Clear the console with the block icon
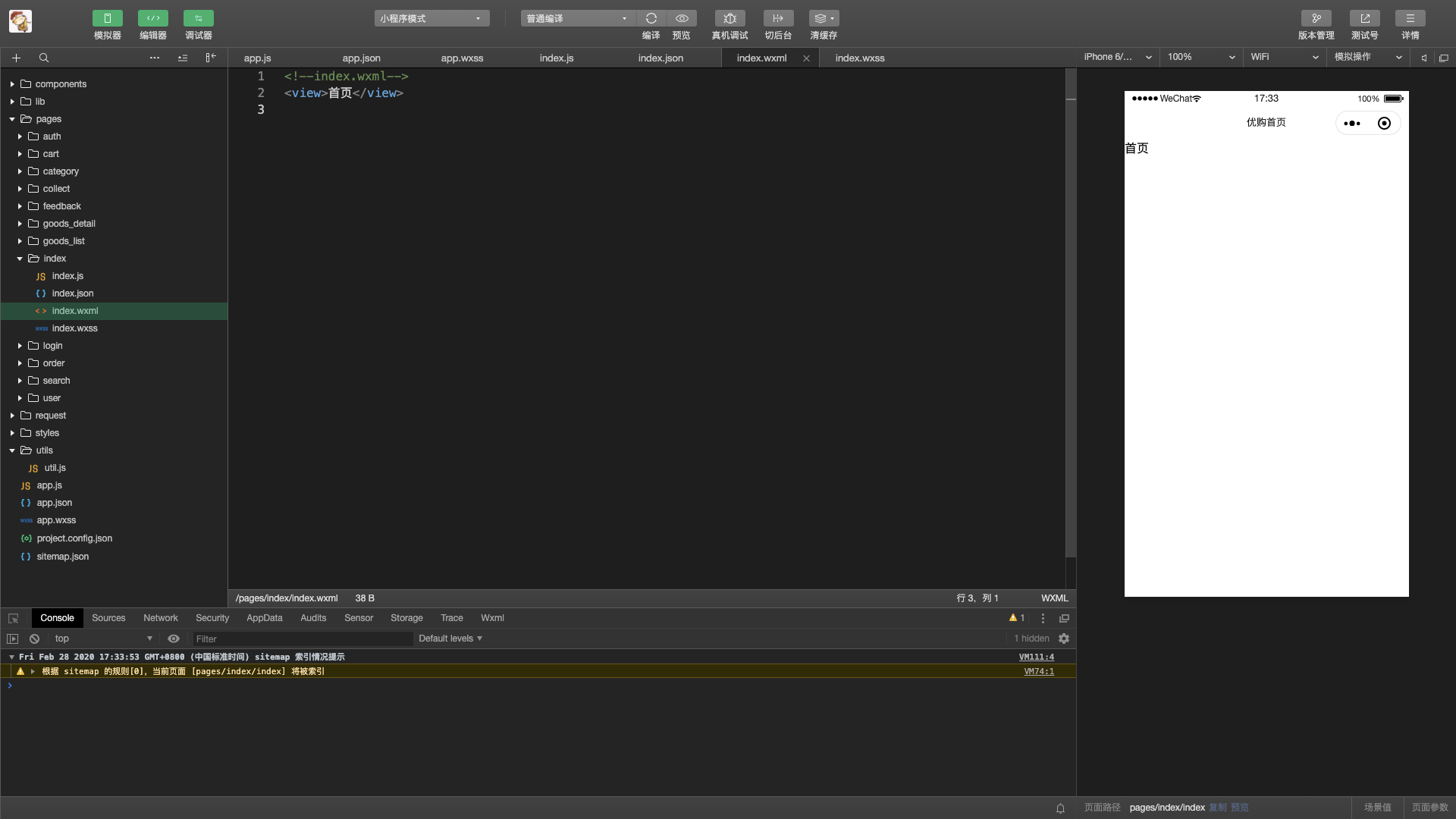Viewport: 1456px width, 819px height. (x=34, y=639)
